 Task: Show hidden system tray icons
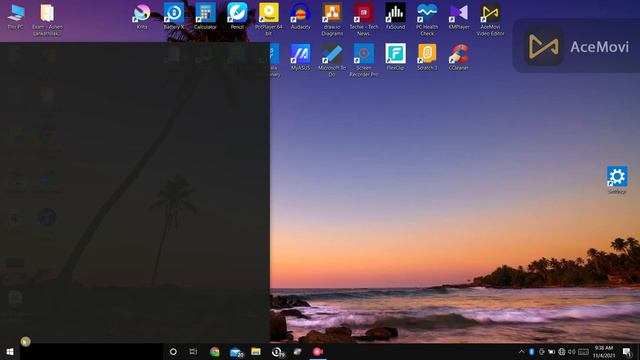[521, 352]
